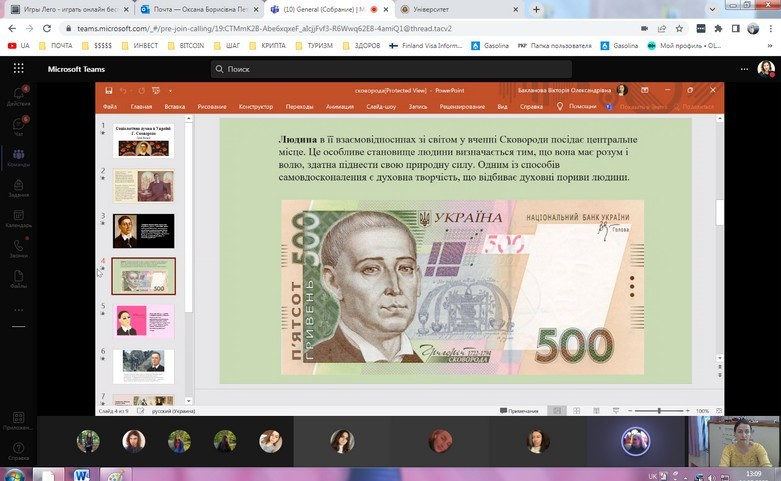The height and width of the screenshot is (481, 781).
Task: Open the Teams app launcher grid
Action: coord(18,69)
